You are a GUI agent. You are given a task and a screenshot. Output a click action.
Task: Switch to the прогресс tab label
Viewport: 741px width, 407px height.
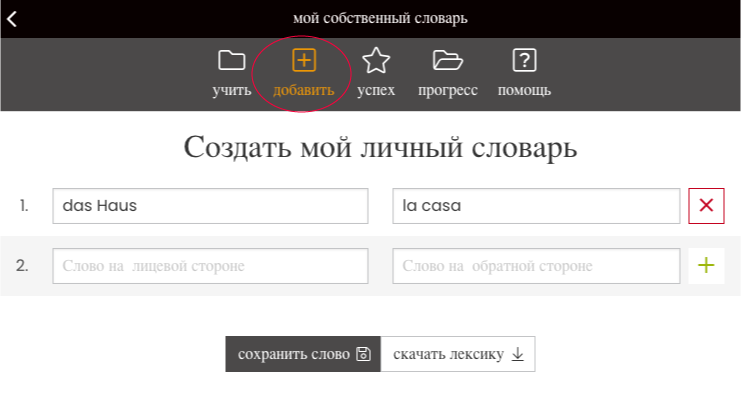448,90
